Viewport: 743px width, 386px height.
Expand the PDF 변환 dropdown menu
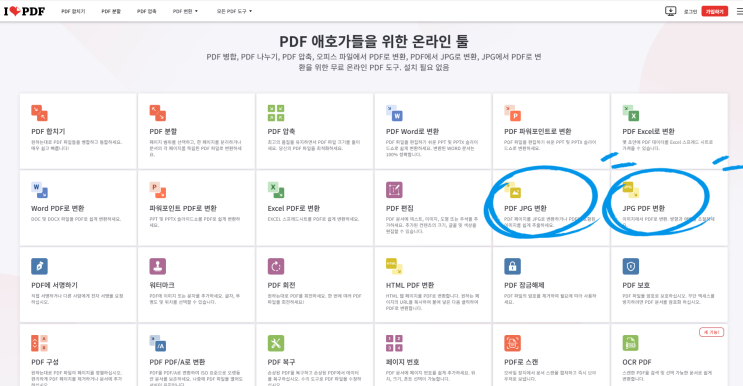(185, 11)
